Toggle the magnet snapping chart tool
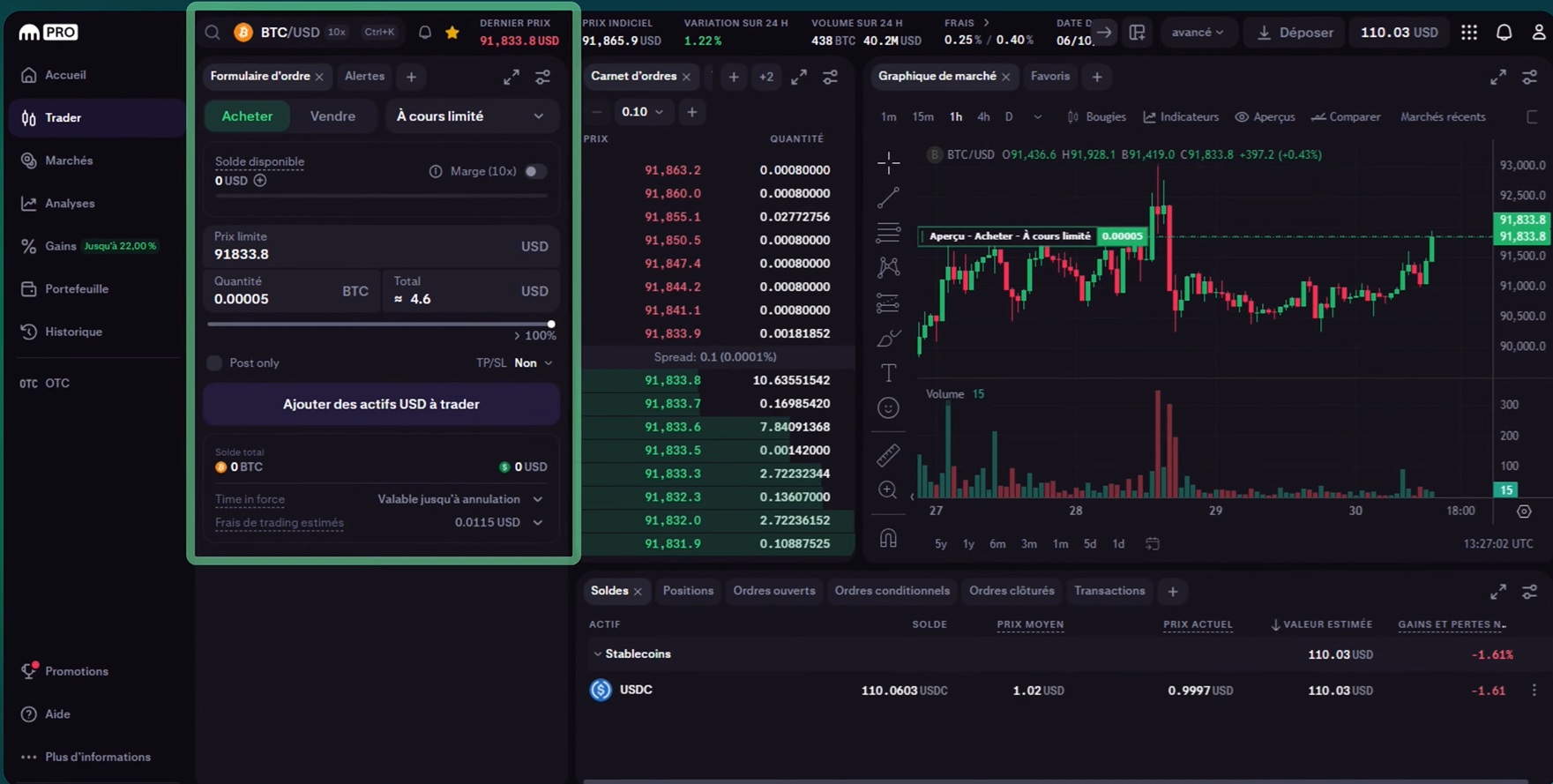This screenshot has height=784, width=1553. pos(888,538)
